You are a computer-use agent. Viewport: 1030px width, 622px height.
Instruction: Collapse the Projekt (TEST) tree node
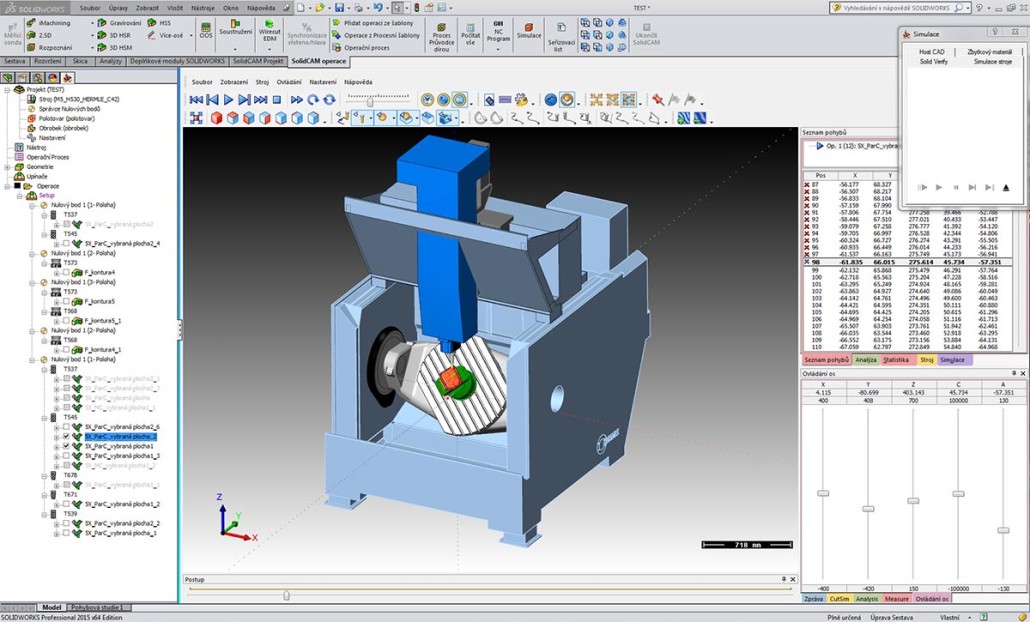(8, 89)
